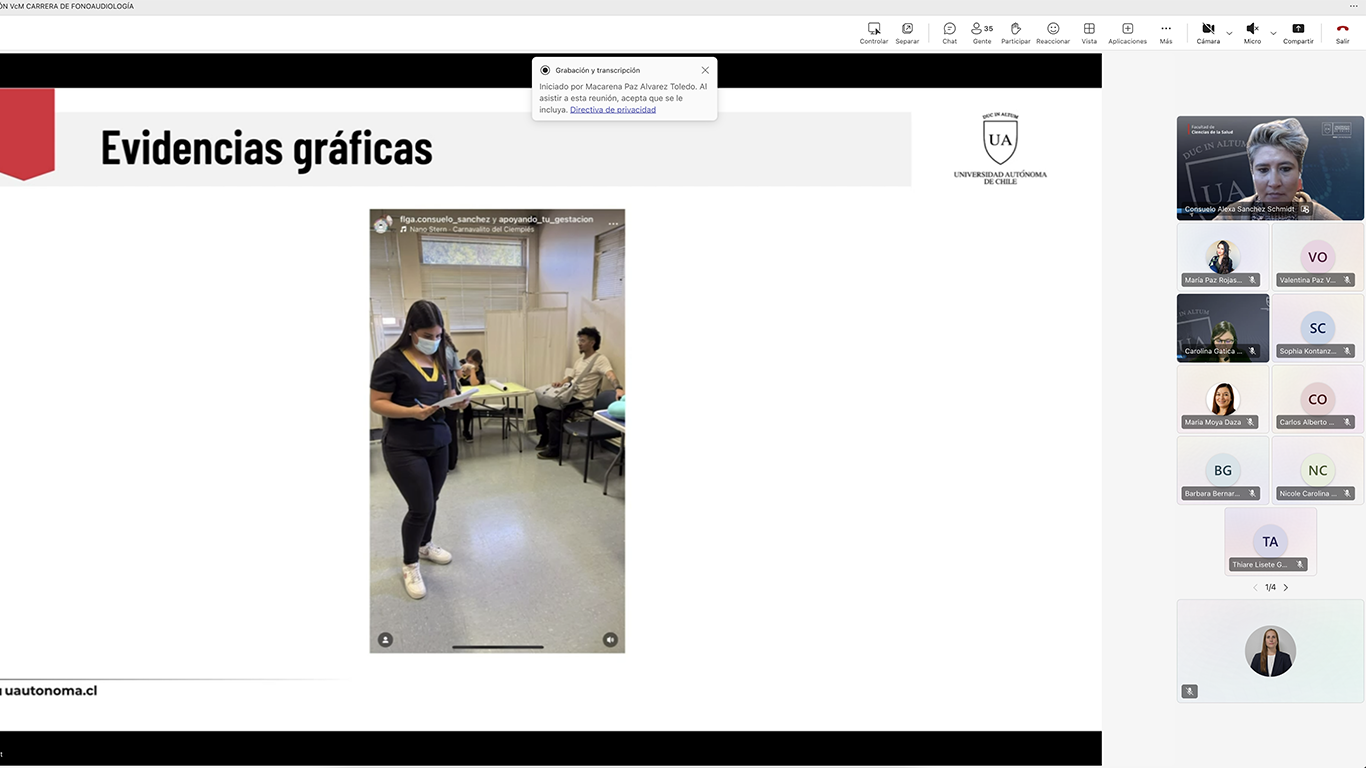Open the Directiva de privacidad link
The width and height of the screenshot is (1366, 768).
tap(612, 109)
